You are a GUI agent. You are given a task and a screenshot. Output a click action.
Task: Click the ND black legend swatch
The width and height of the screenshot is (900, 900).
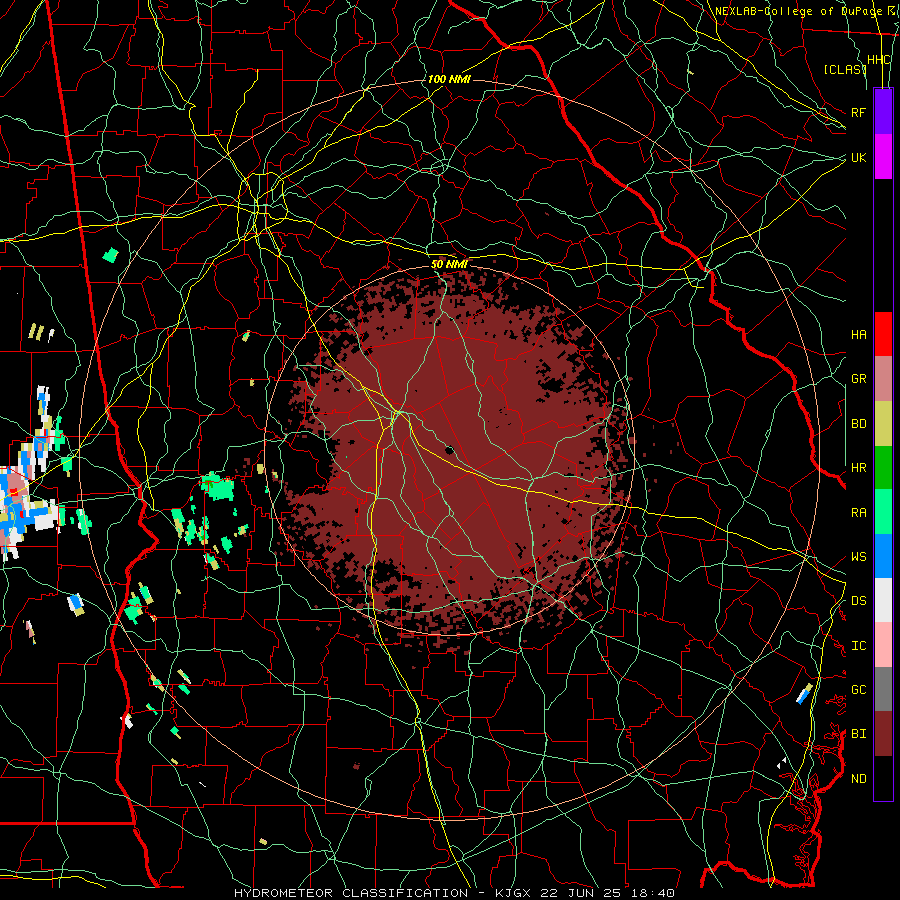883,778
